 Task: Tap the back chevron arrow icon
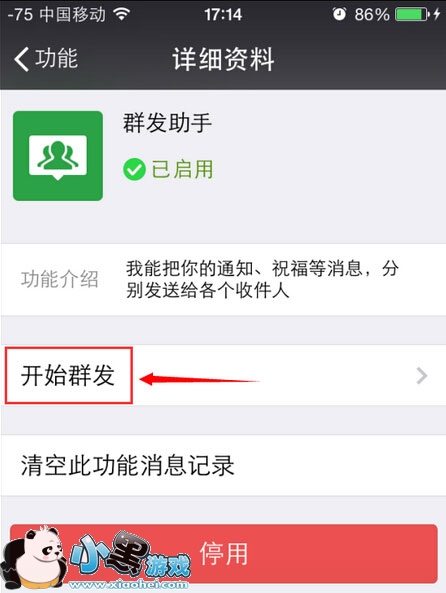coord(22,59)
